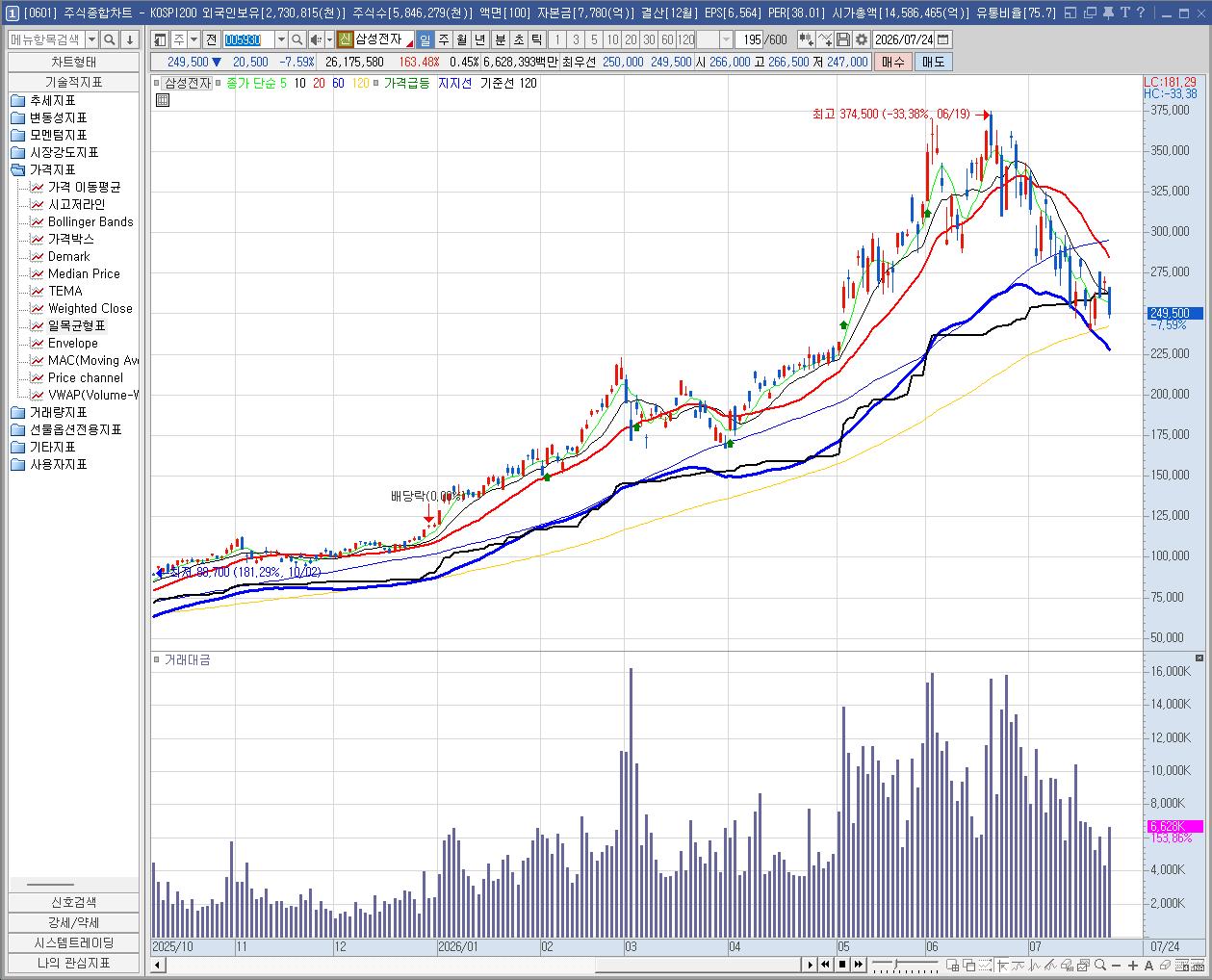1212x980 pixels.
Task: Select the 틱 tick period button
Action: coord(536,39)
